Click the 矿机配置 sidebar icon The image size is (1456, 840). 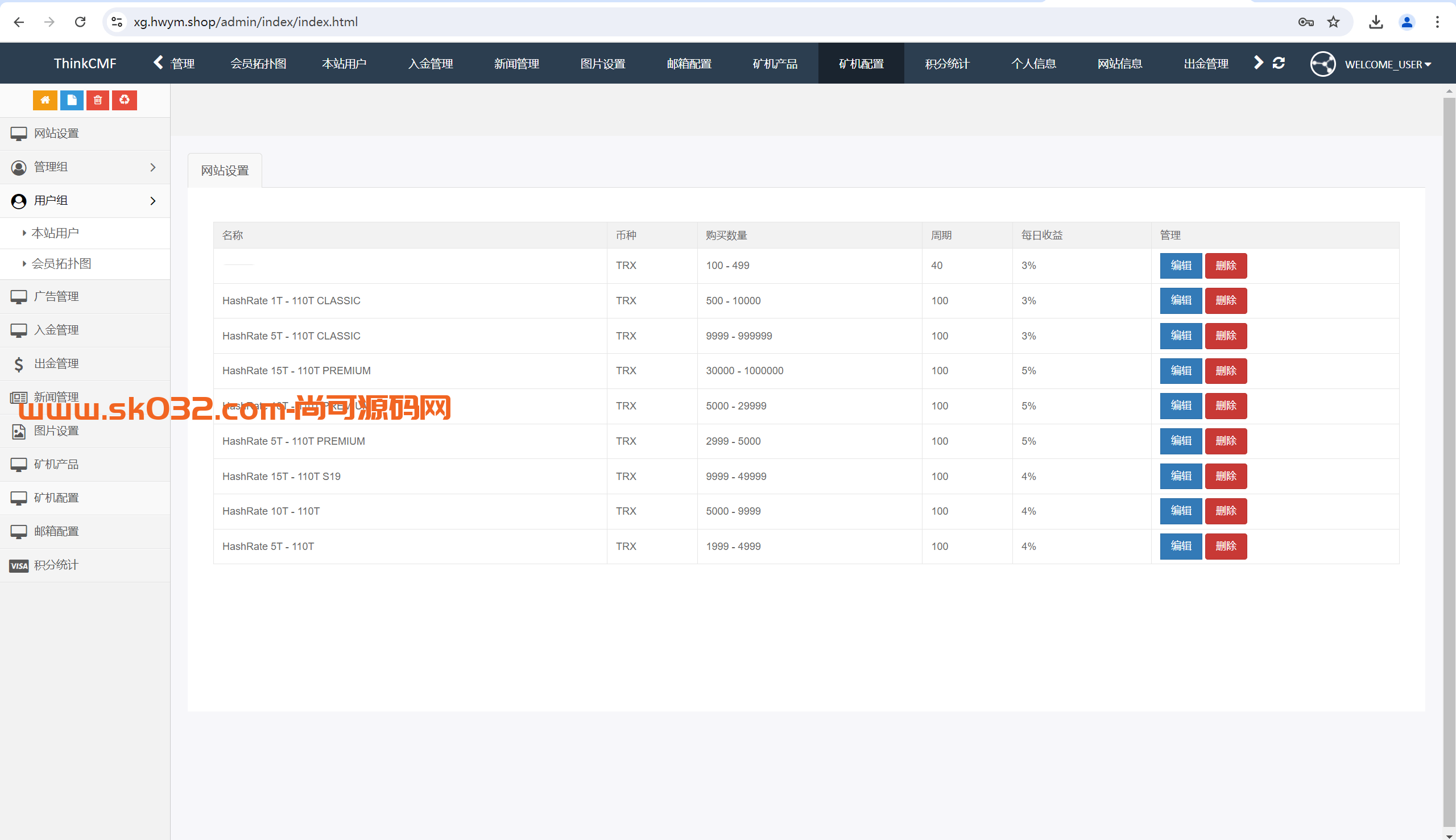coord(20,497)
